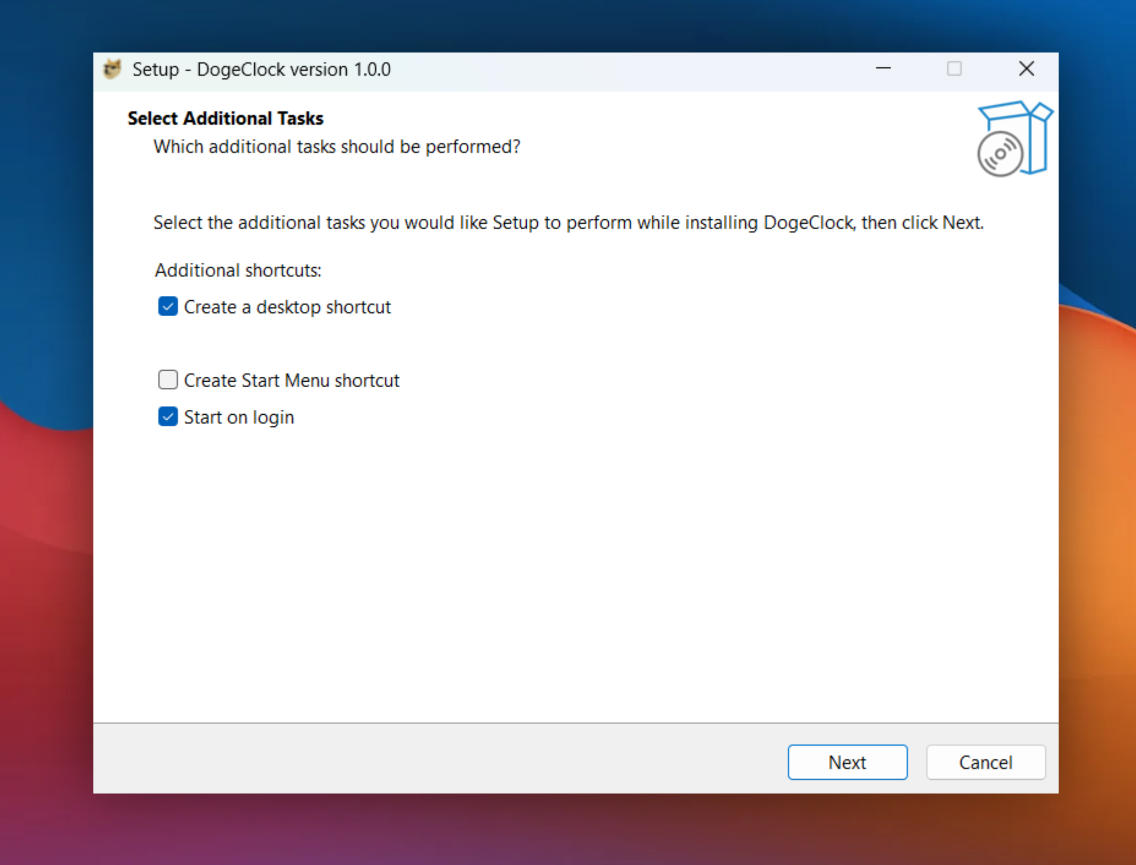Click the installer box and disc icon
The width and height of the screenshot is (1136, 865).
1014,139
